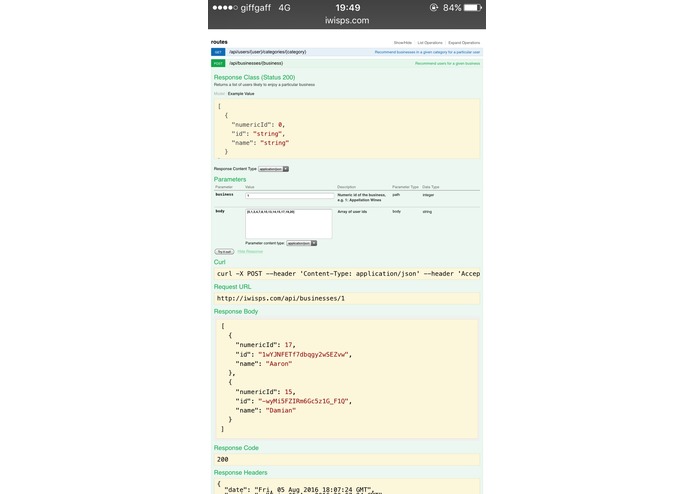Click 'Recommend businesses in a given category' description
The height and width of the screenshot is (494, 695).
[427, 52]
